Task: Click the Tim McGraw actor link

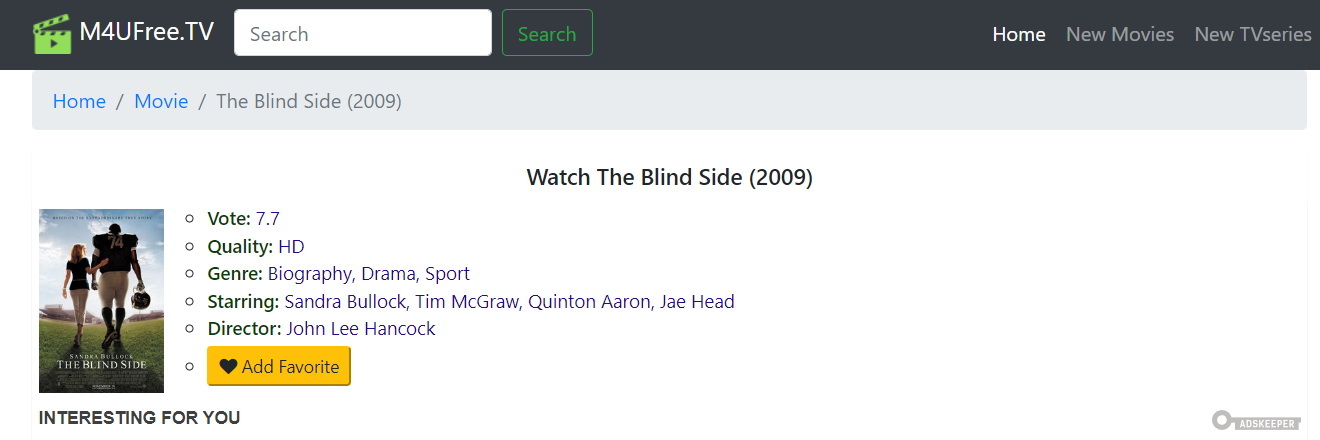Action: coord(467,301)
